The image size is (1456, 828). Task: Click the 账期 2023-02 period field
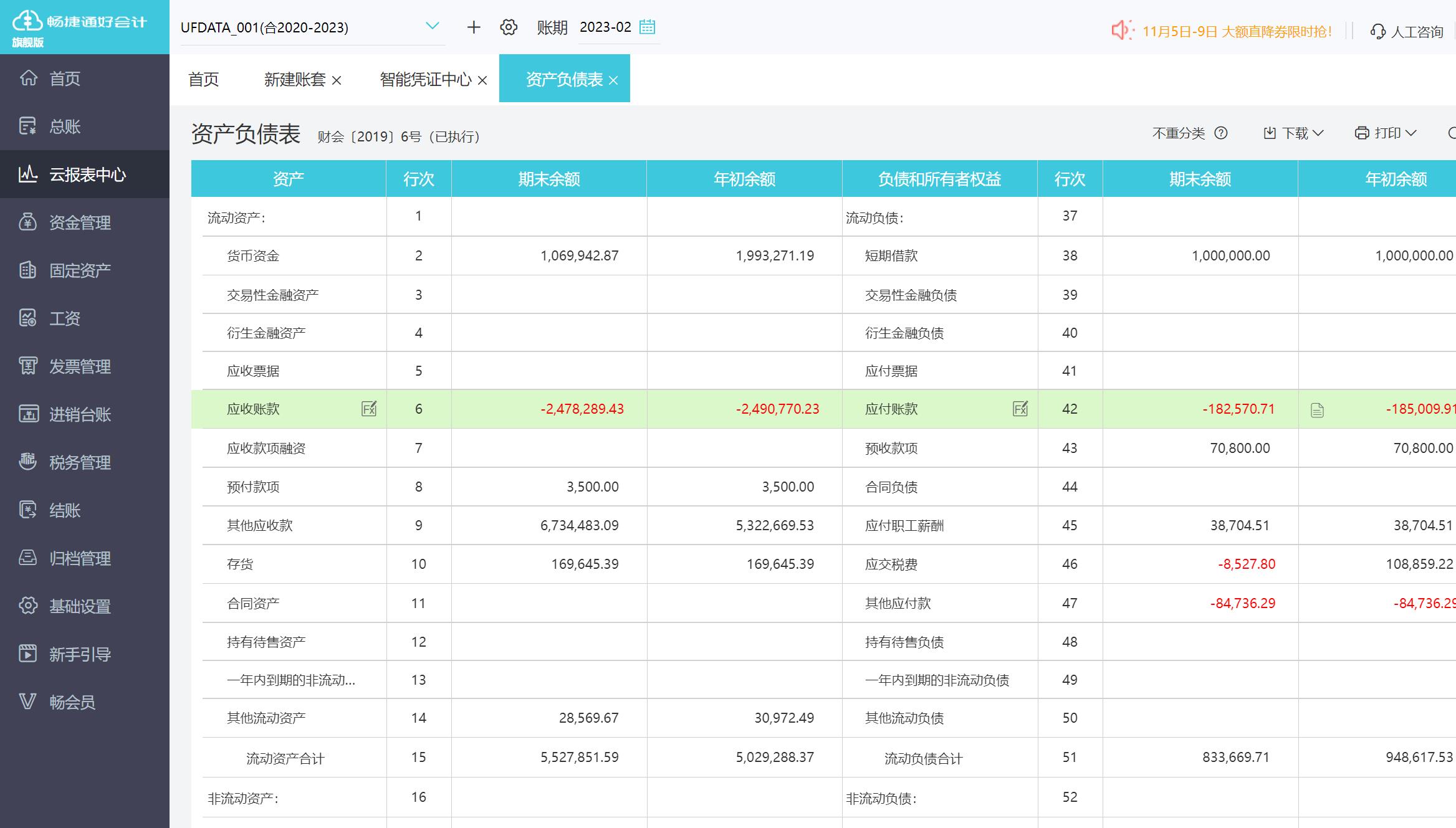pos(605,27)
